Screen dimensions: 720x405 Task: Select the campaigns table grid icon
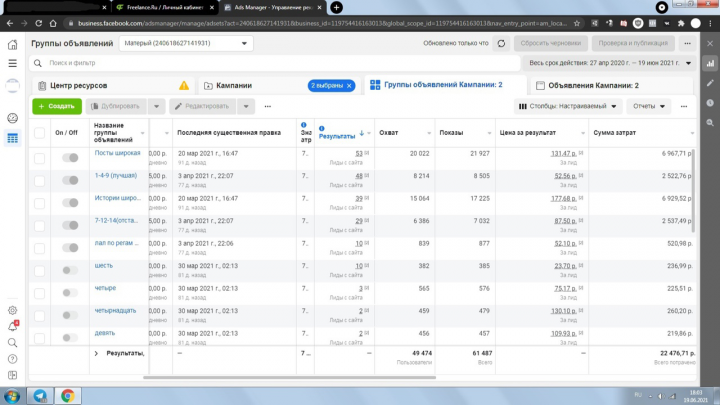12,138
